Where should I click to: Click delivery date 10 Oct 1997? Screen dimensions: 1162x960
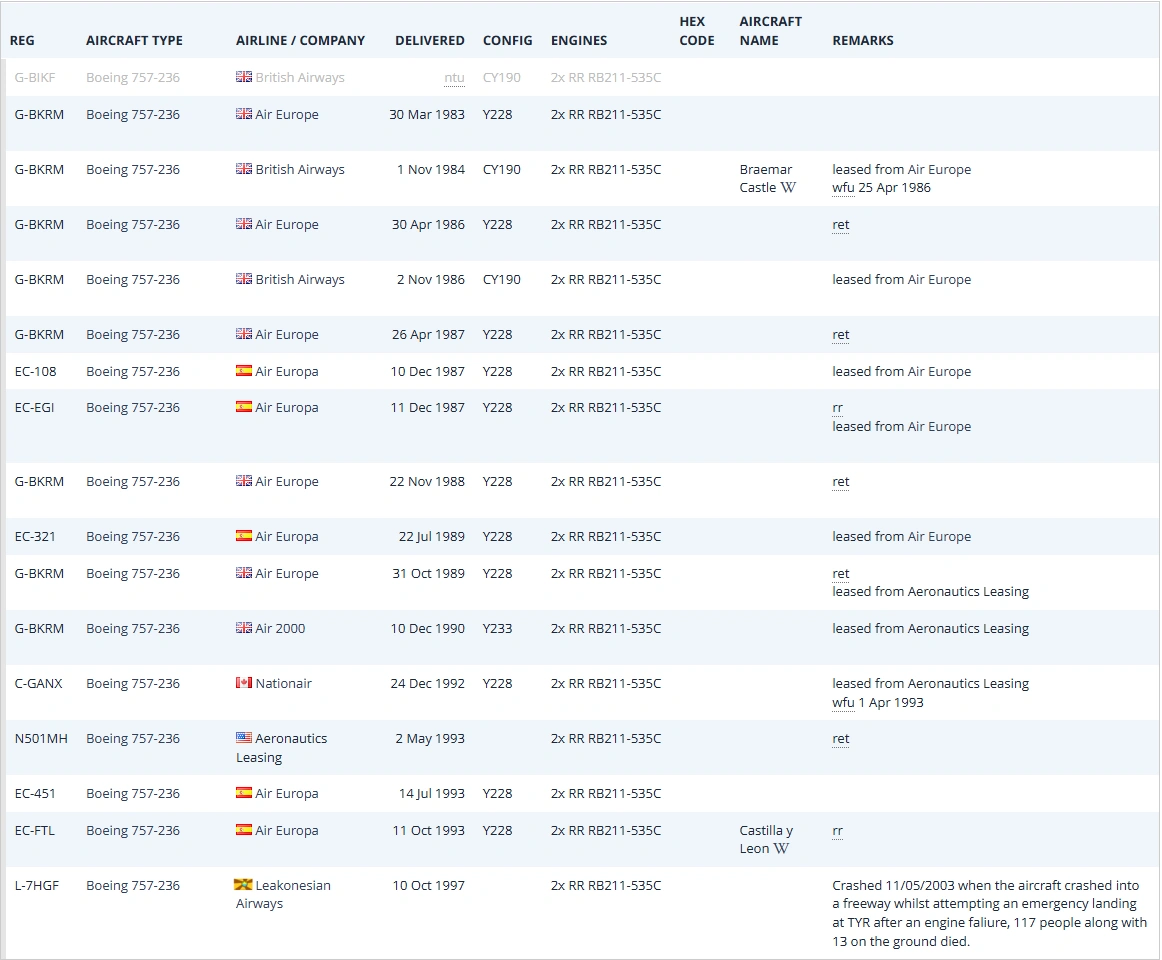coord(428,885)
